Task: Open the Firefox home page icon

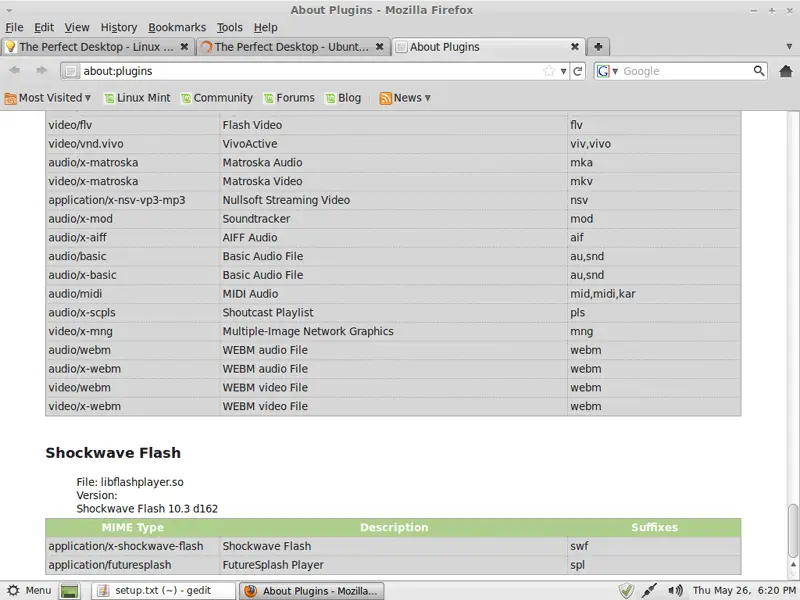Action: [786, 71]
